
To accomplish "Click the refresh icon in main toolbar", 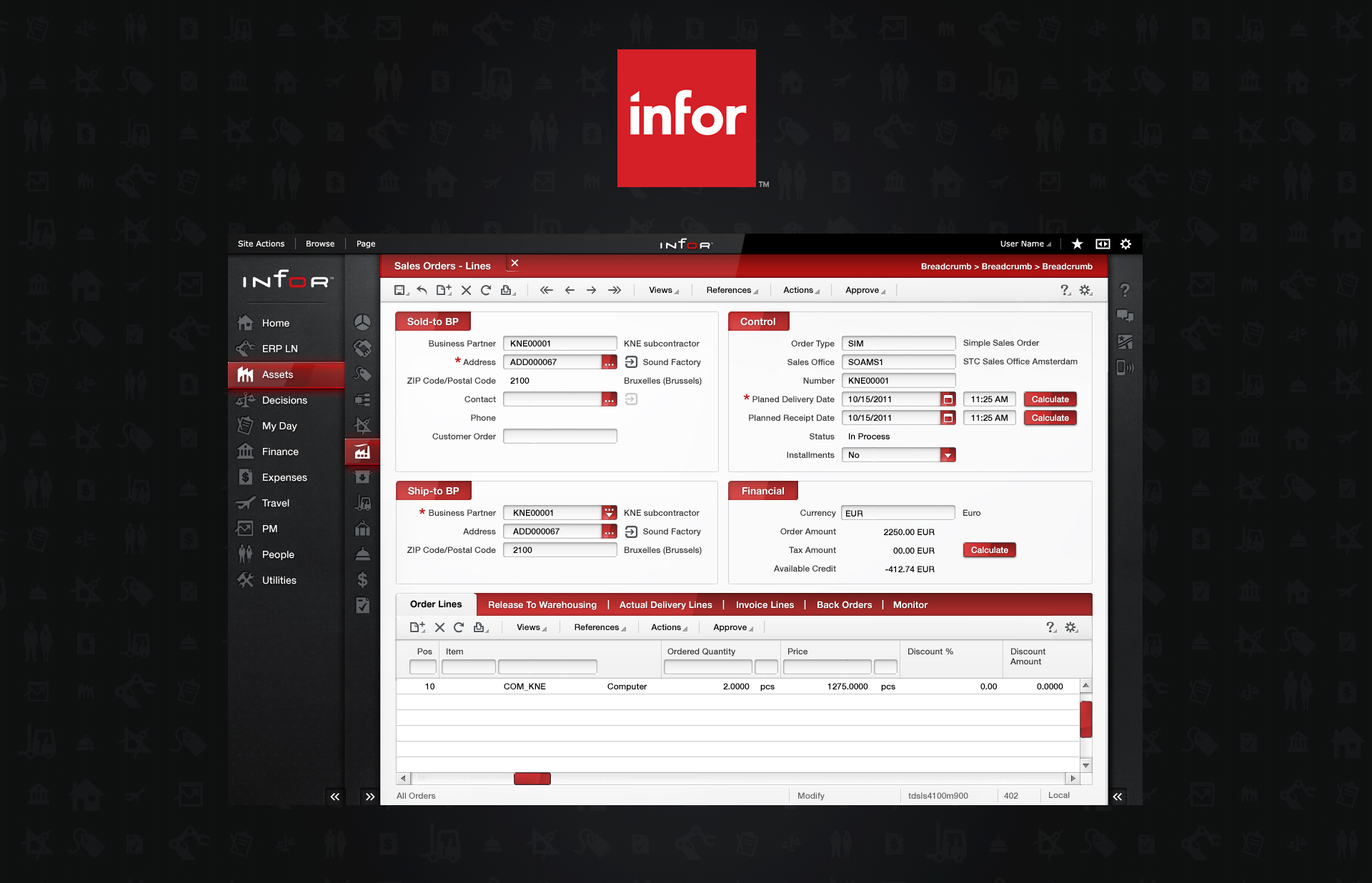I will [486, 290].
